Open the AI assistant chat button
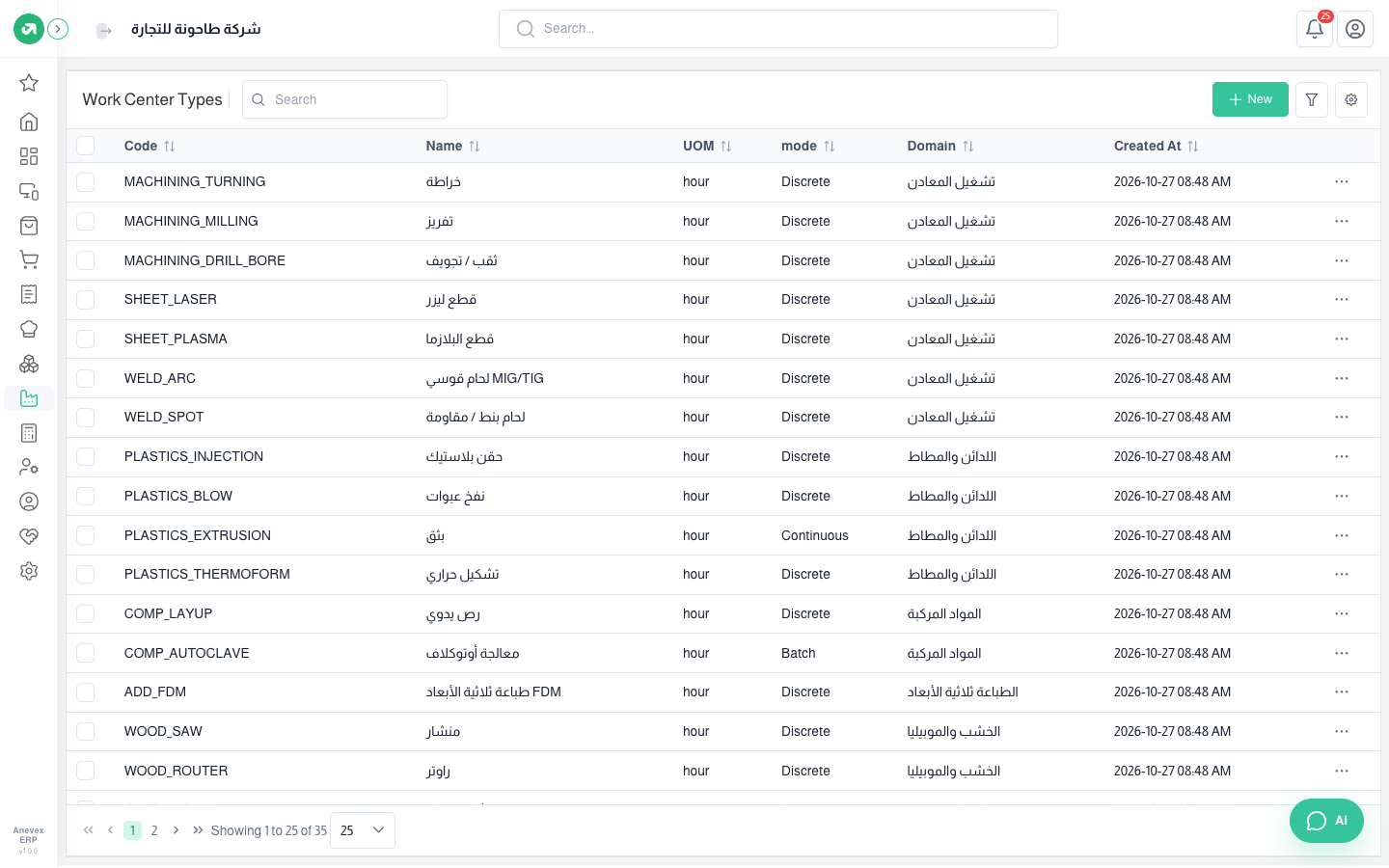This screenshot has width=1389, height=868. tap(1326, 821)
